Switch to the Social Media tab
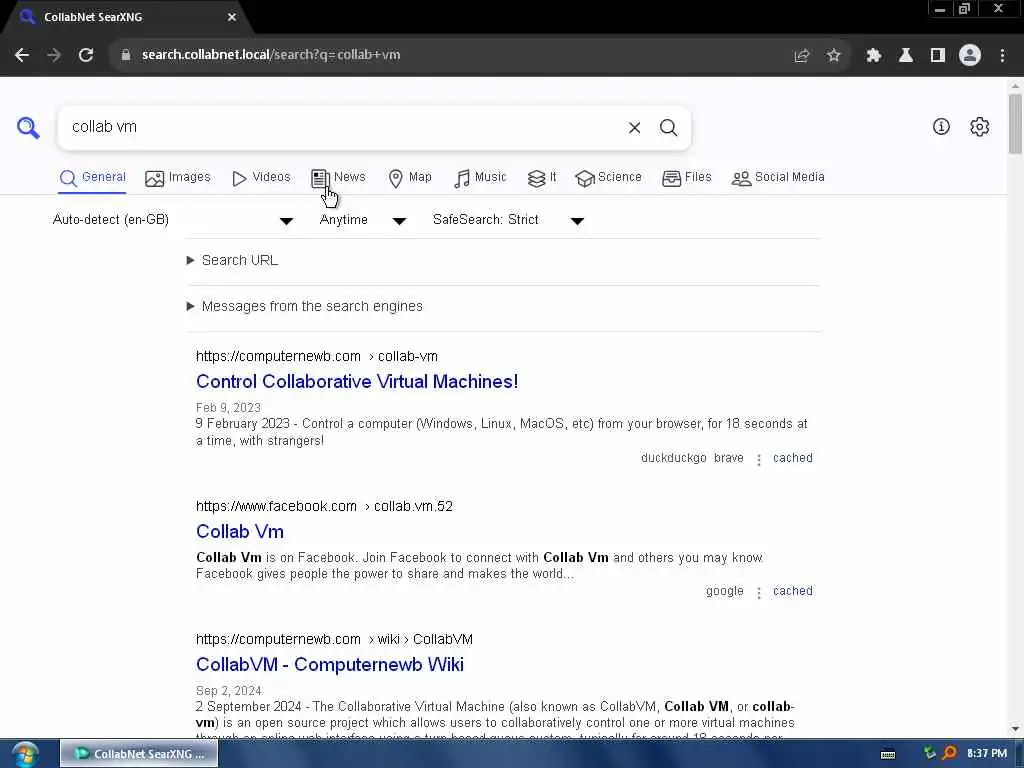Image resolution: width=1024 pixels, height=768 pixels. point(778,178)
